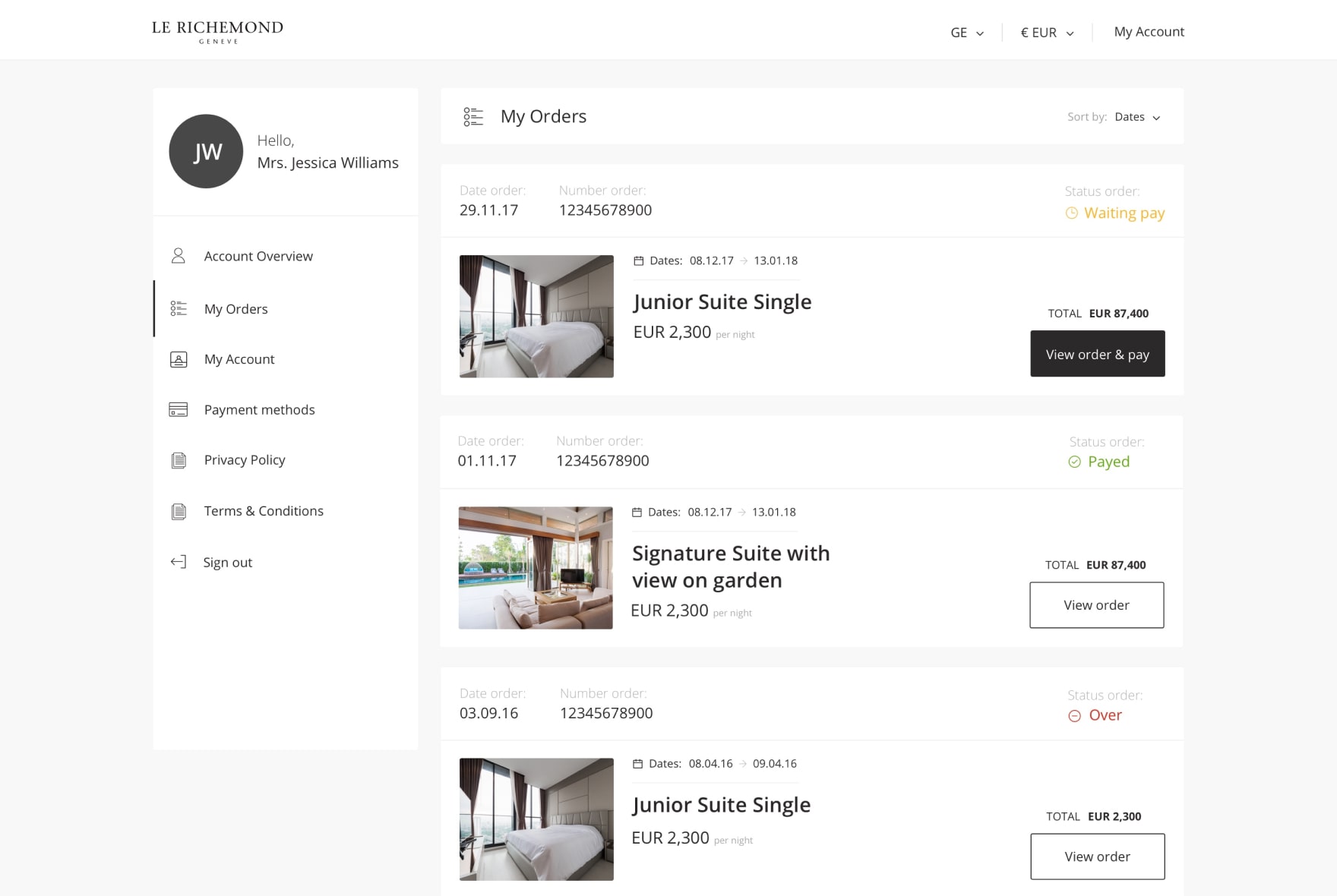Select My Orders in the sidebar
The height and width of the screenshot is (896, 1337).
[x=235, y=309]
